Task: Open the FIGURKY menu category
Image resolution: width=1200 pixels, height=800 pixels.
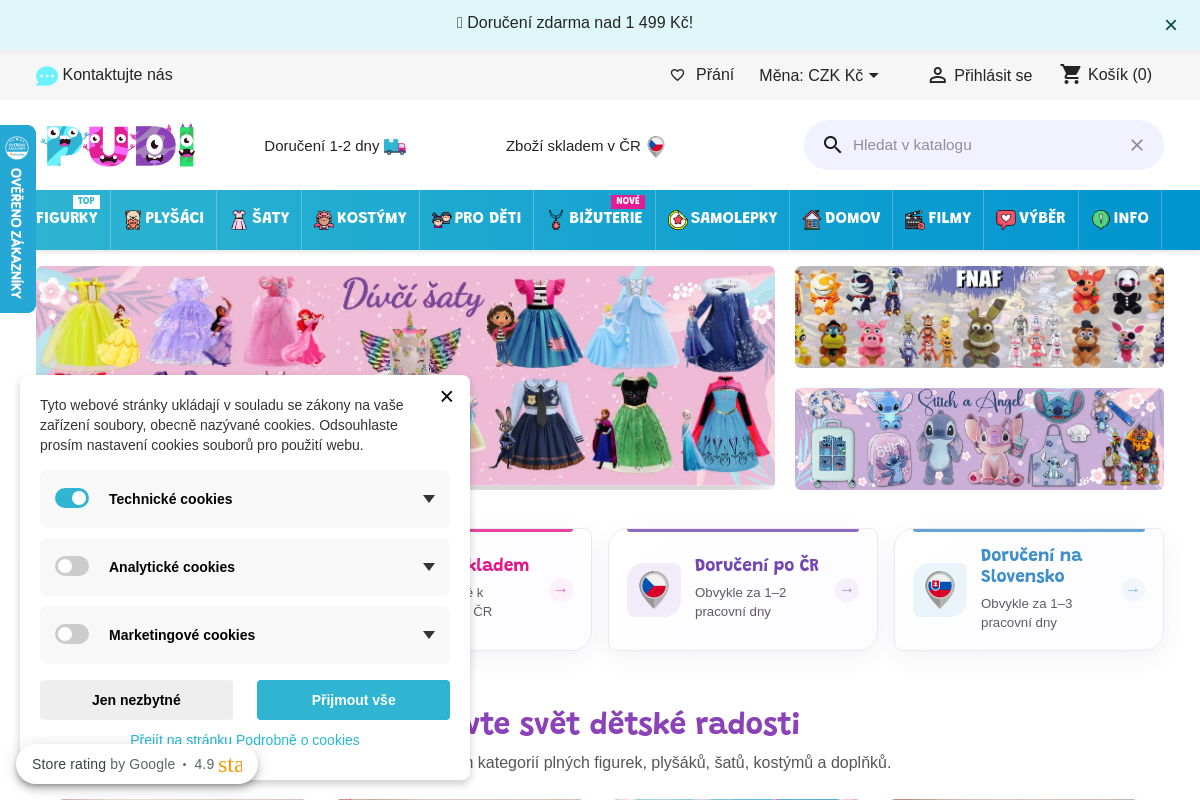Action: tap(67, 218)
